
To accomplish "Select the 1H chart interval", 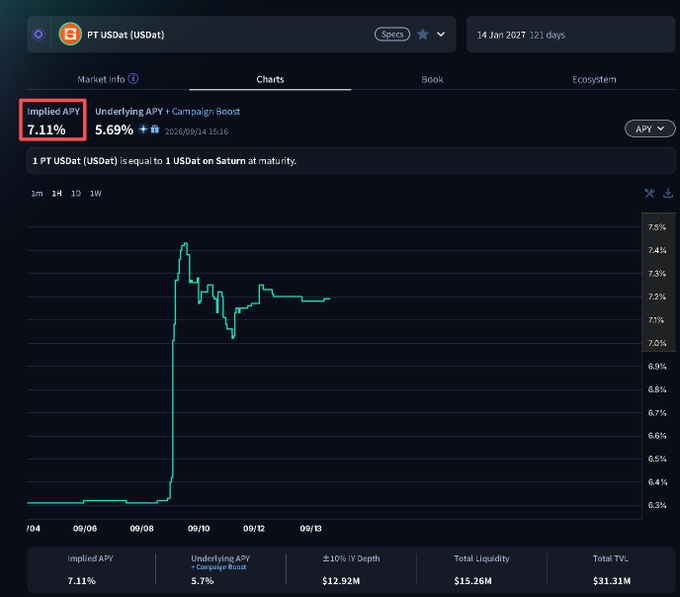I will (57, 193).
